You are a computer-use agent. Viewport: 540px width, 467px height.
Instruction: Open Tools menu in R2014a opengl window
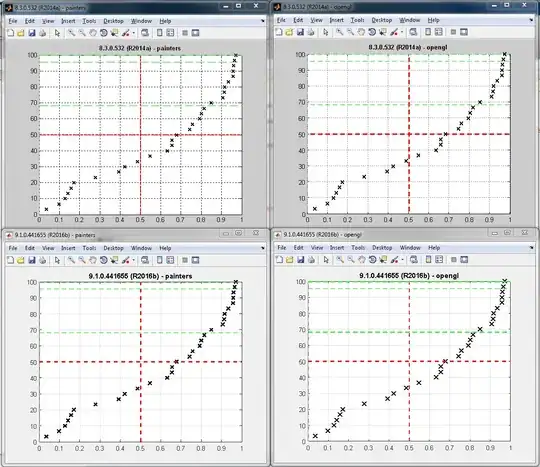click(357, 20)
